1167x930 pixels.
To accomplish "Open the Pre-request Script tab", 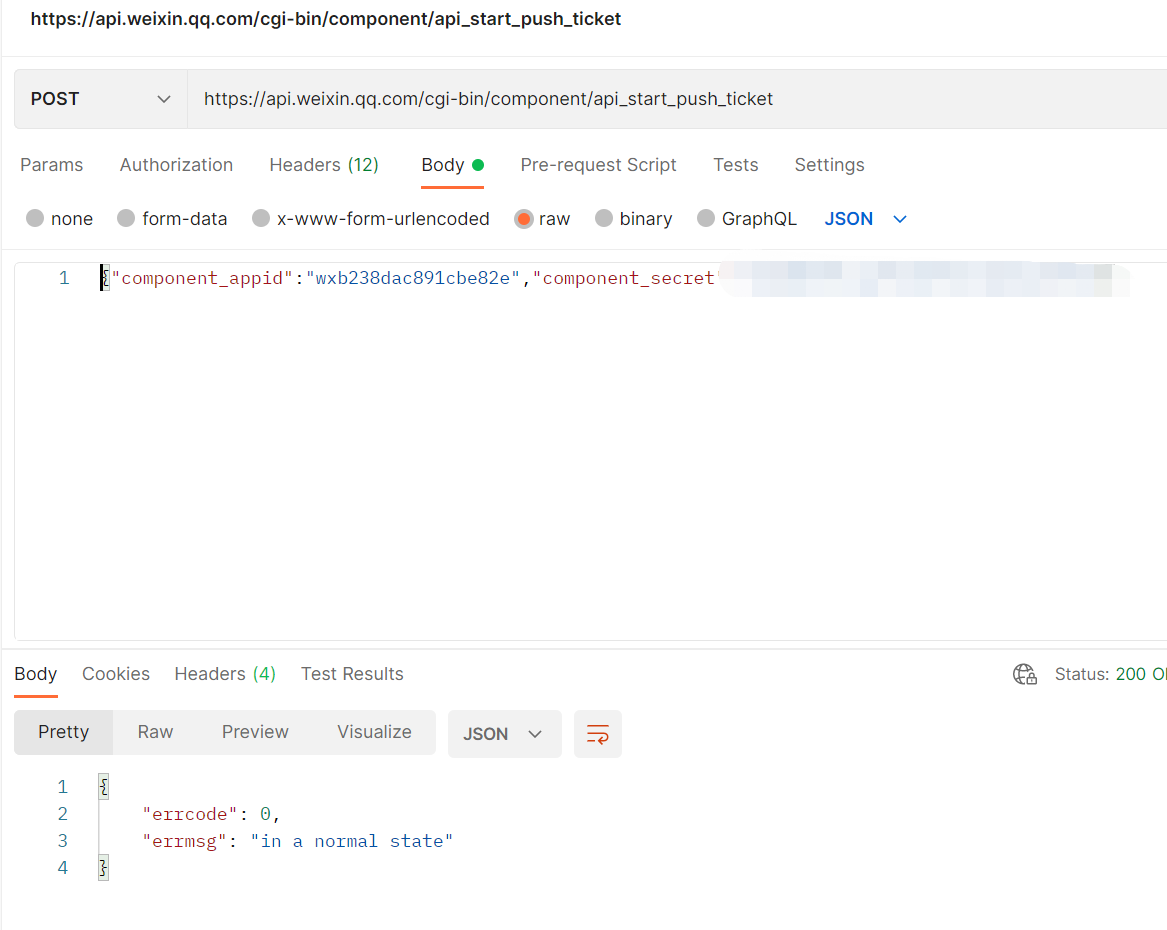I will point(598,165).
